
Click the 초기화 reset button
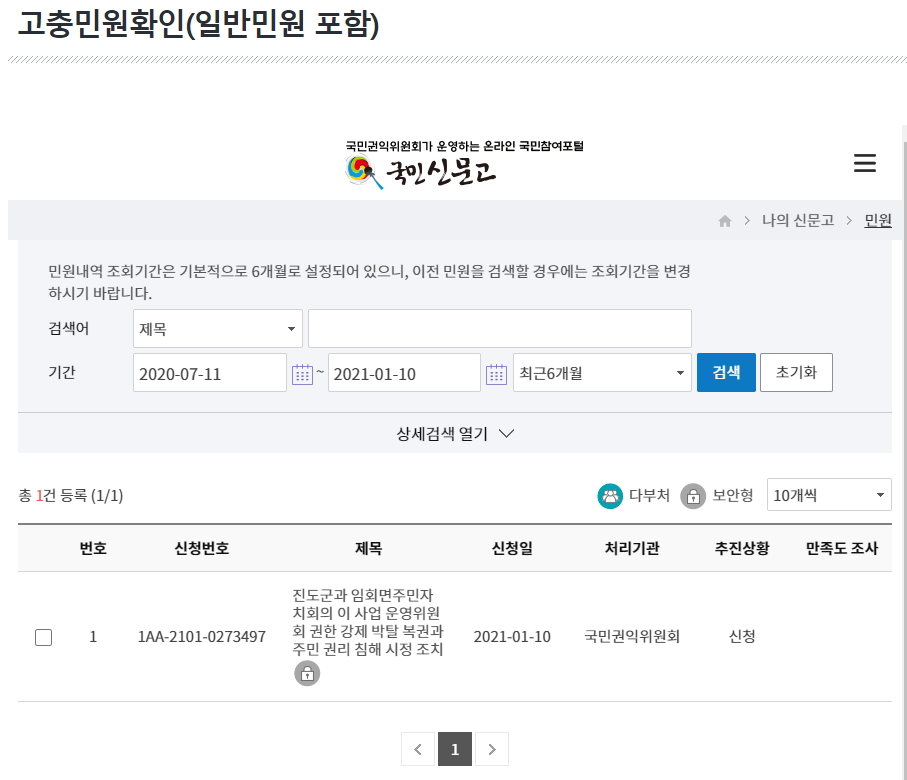coord(796,373)
